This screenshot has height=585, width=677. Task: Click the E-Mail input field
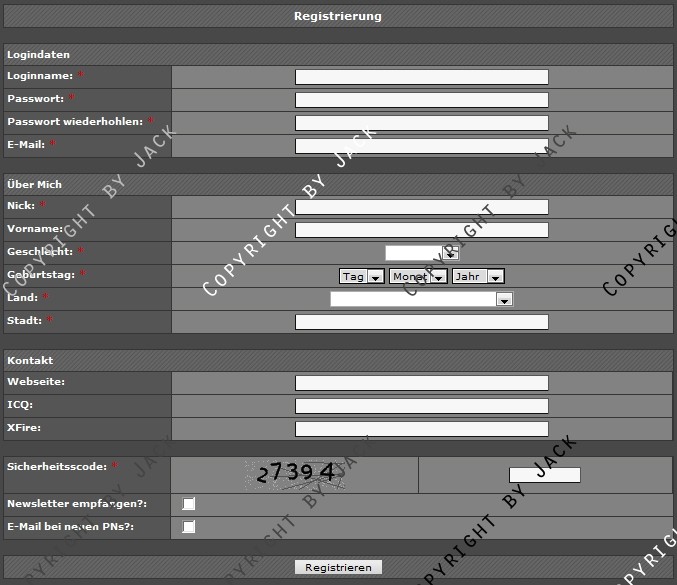pyautogui.click(x=422, y=146)
